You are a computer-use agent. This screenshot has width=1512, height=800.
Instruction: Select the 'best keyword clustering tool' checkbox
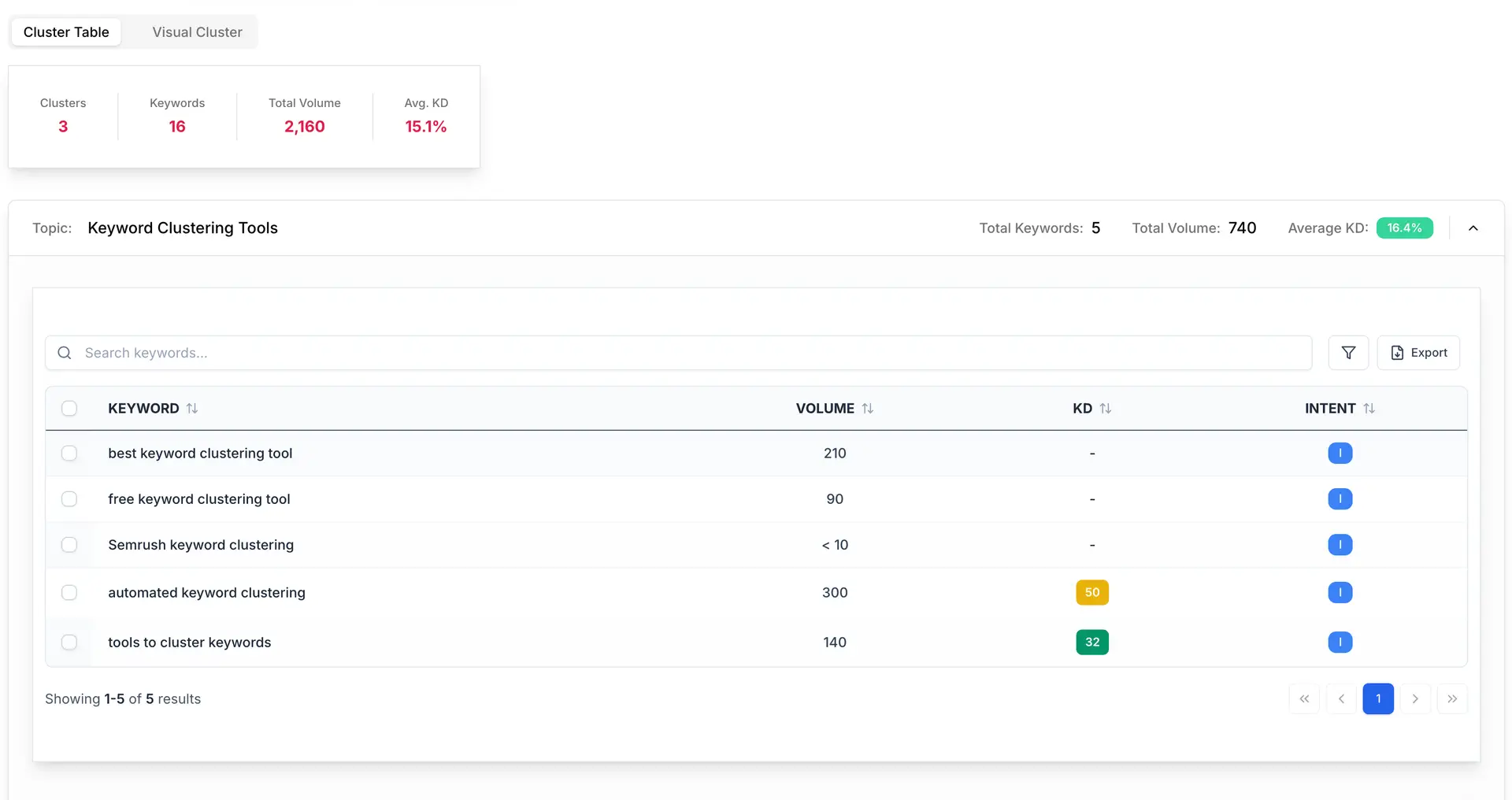[x=69, y=454]
